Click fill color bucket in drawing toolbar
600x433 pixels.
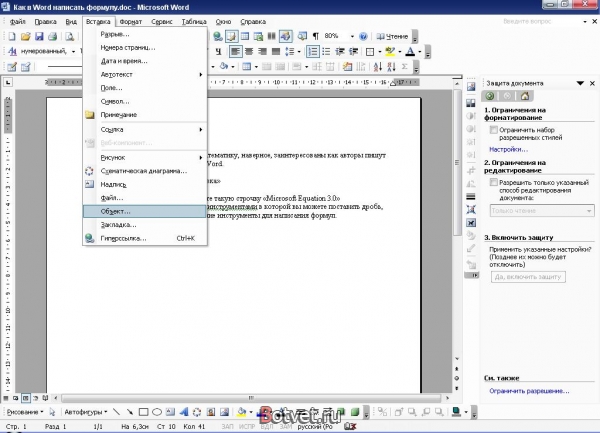click(242, 412)
